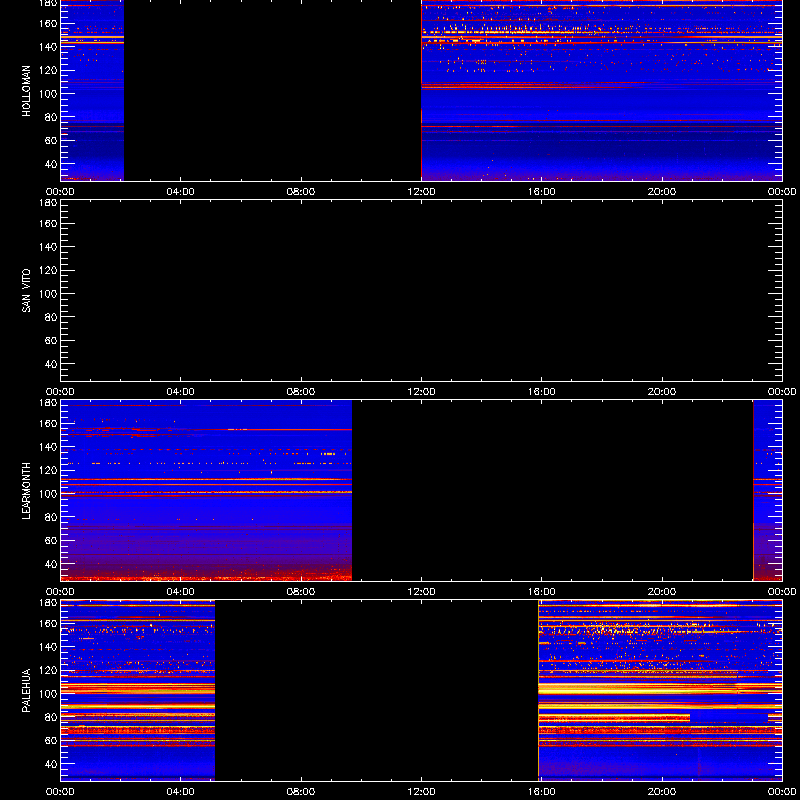Choose the 160 frequency label on Palehua axis

48,623
